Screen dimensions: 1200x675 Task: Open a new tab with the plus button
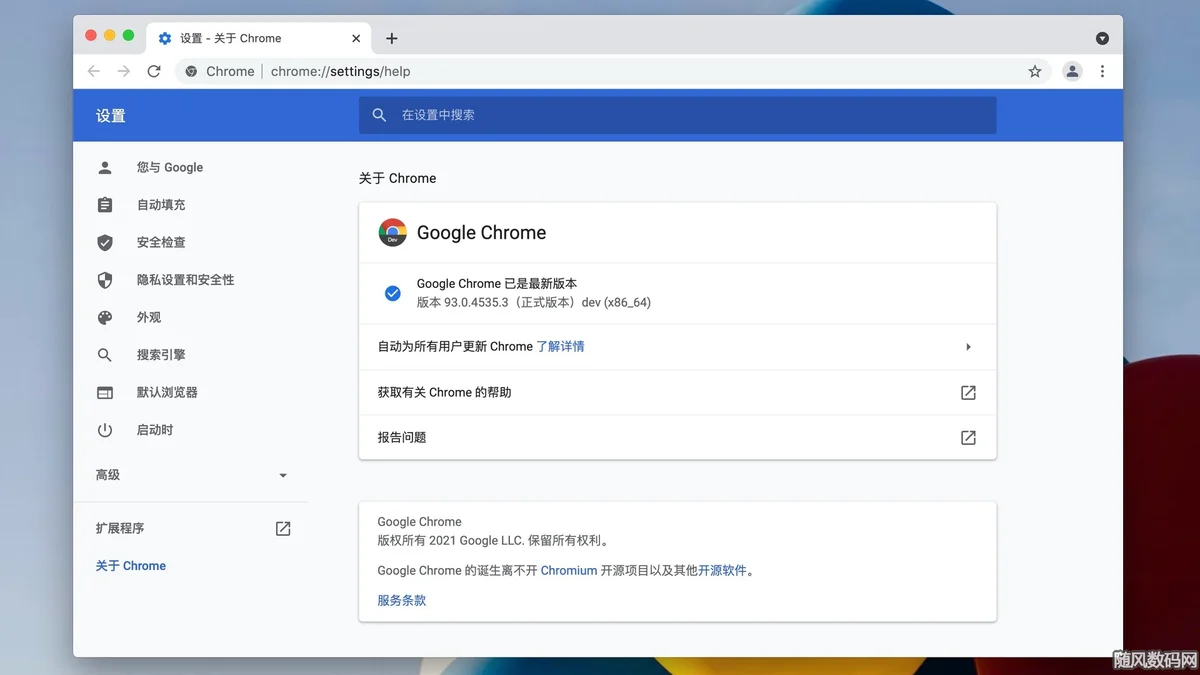392,38
